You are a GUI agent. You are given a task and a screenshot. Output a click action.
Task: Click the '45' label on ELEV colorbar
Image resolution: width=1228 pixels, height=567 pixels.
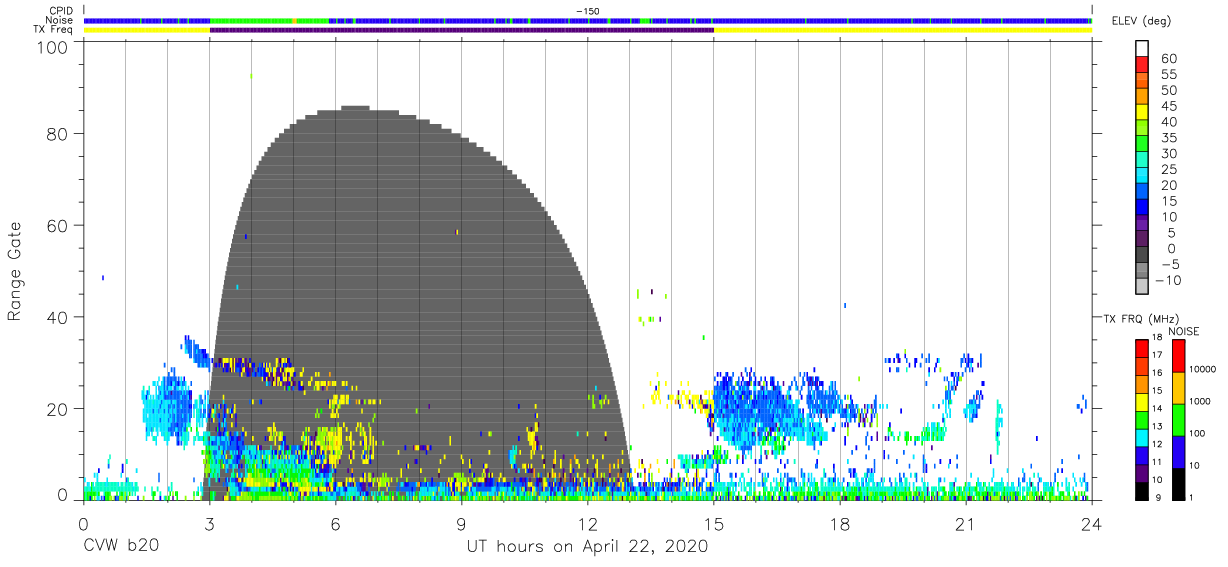[1169, 107]
